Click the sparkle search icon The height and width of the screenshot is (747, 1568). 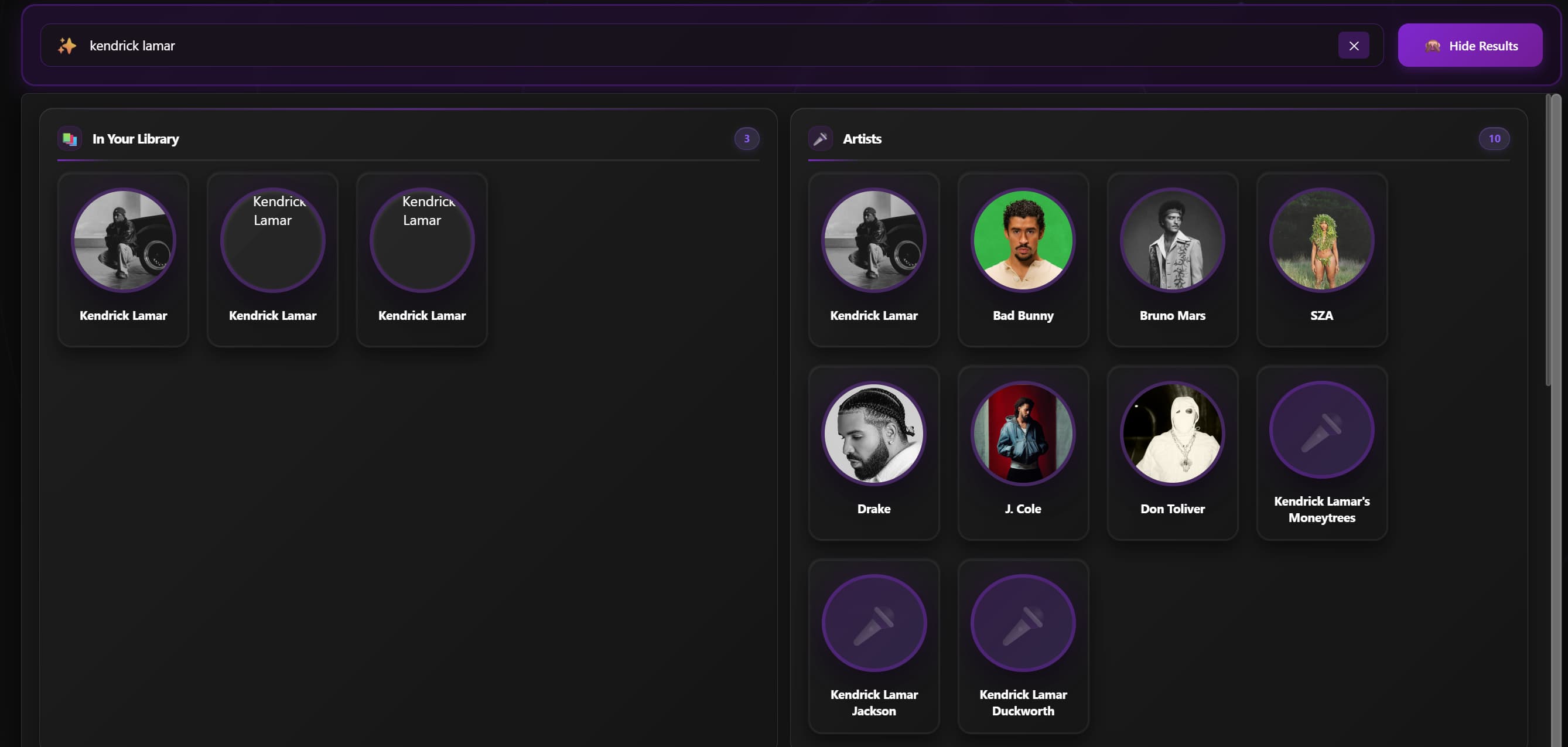67,46
